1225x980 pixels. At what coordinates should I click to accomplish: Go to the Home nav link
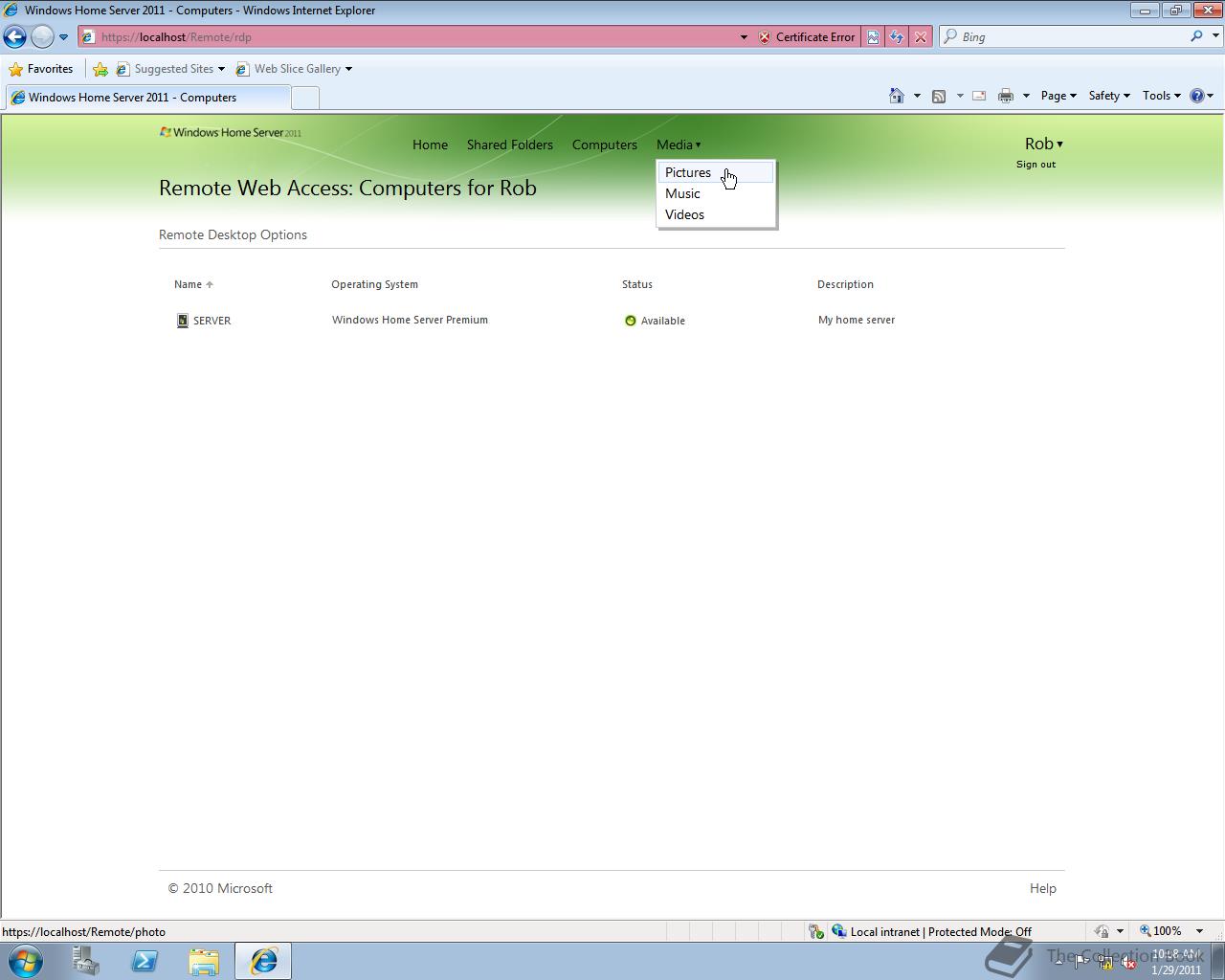pyautogui.click(x=430, y=145)
